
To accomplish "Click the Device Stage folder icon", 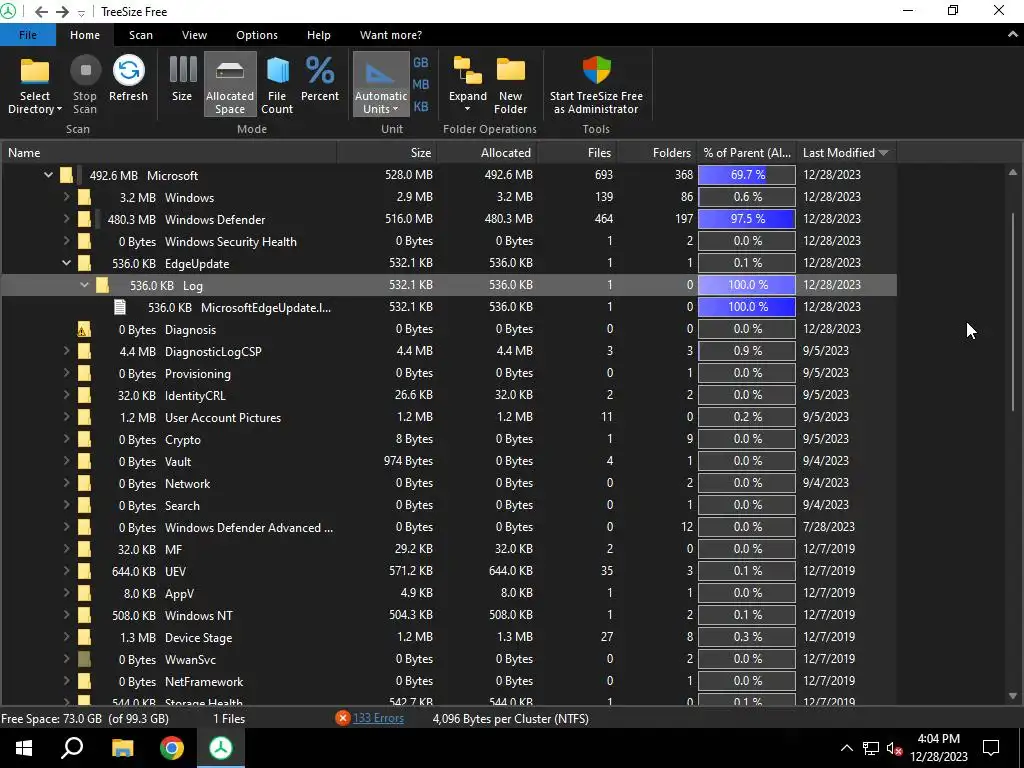I will click(x=84, y=637).
